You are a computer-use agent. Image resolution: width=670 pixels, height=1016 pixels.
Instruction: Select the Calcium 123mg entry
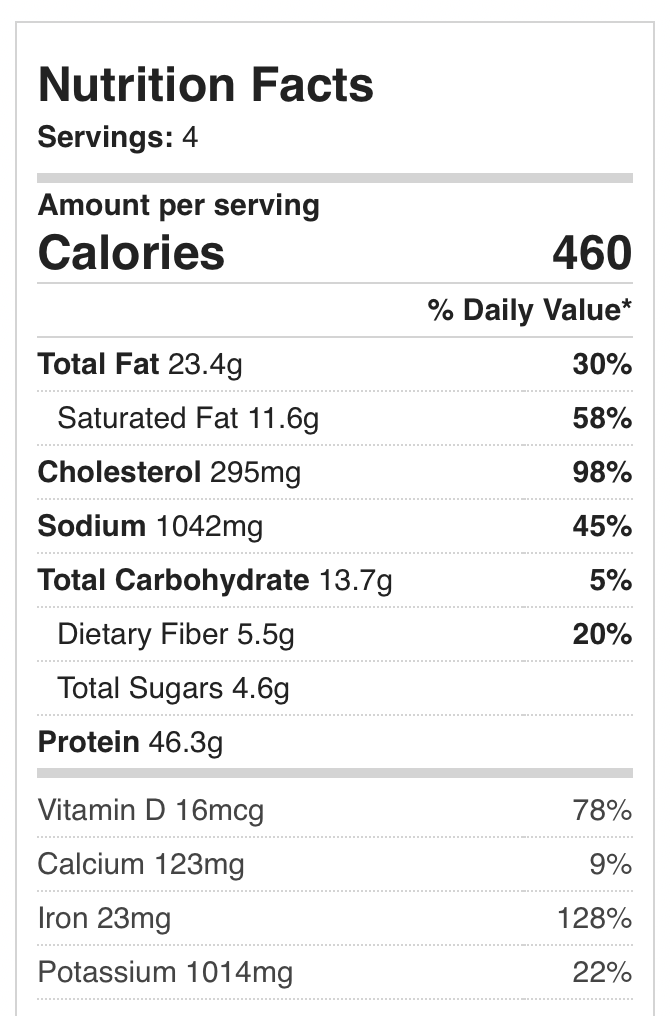coord(141,864)
